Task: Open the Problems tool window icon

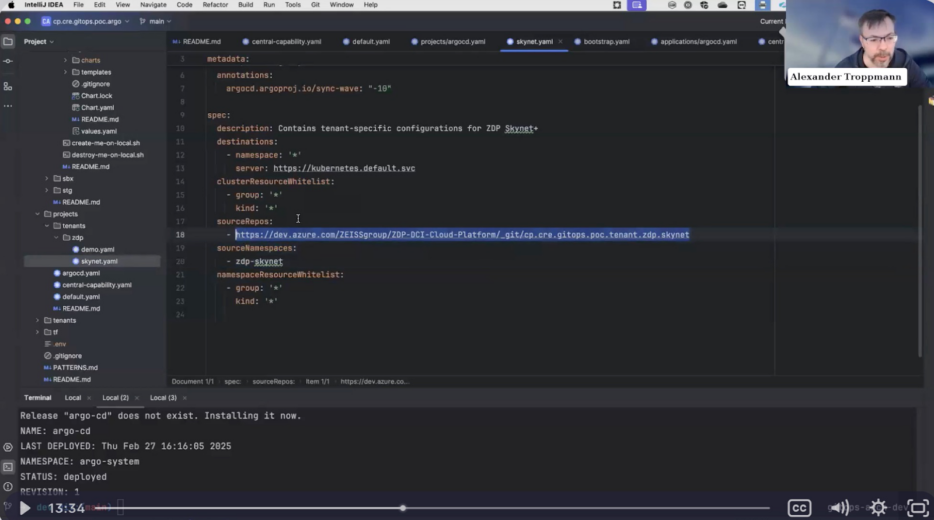Action: (x=8, y=487)
